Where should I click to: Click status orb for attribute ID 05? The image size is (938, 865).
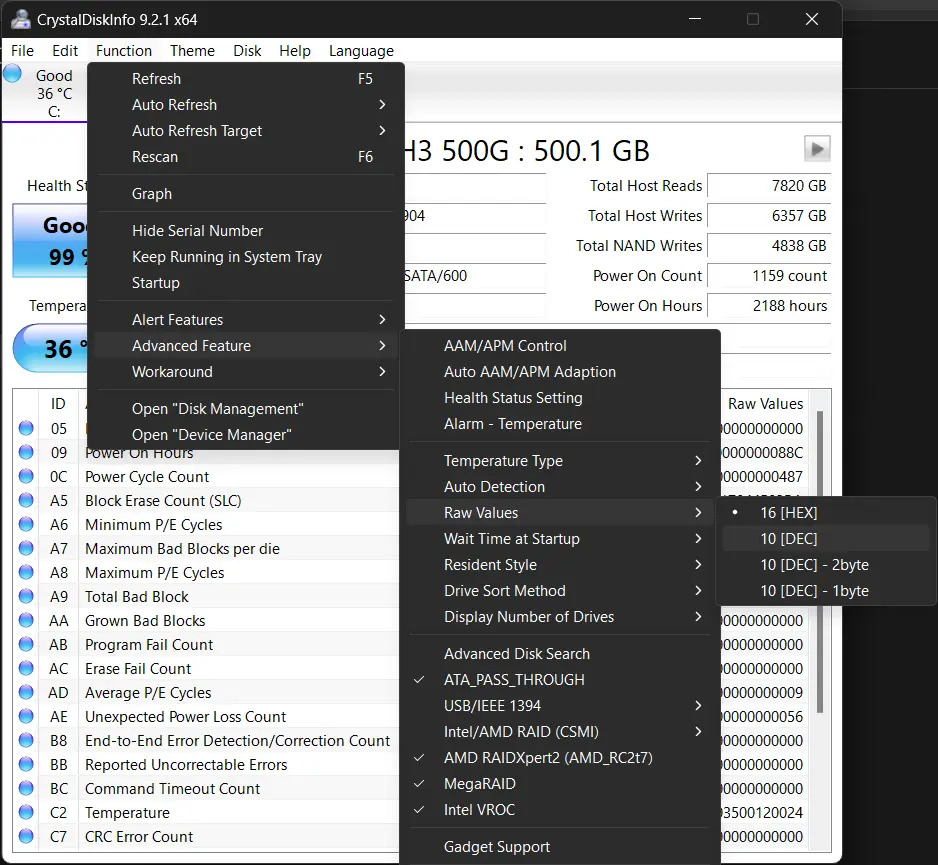(26, 428)
